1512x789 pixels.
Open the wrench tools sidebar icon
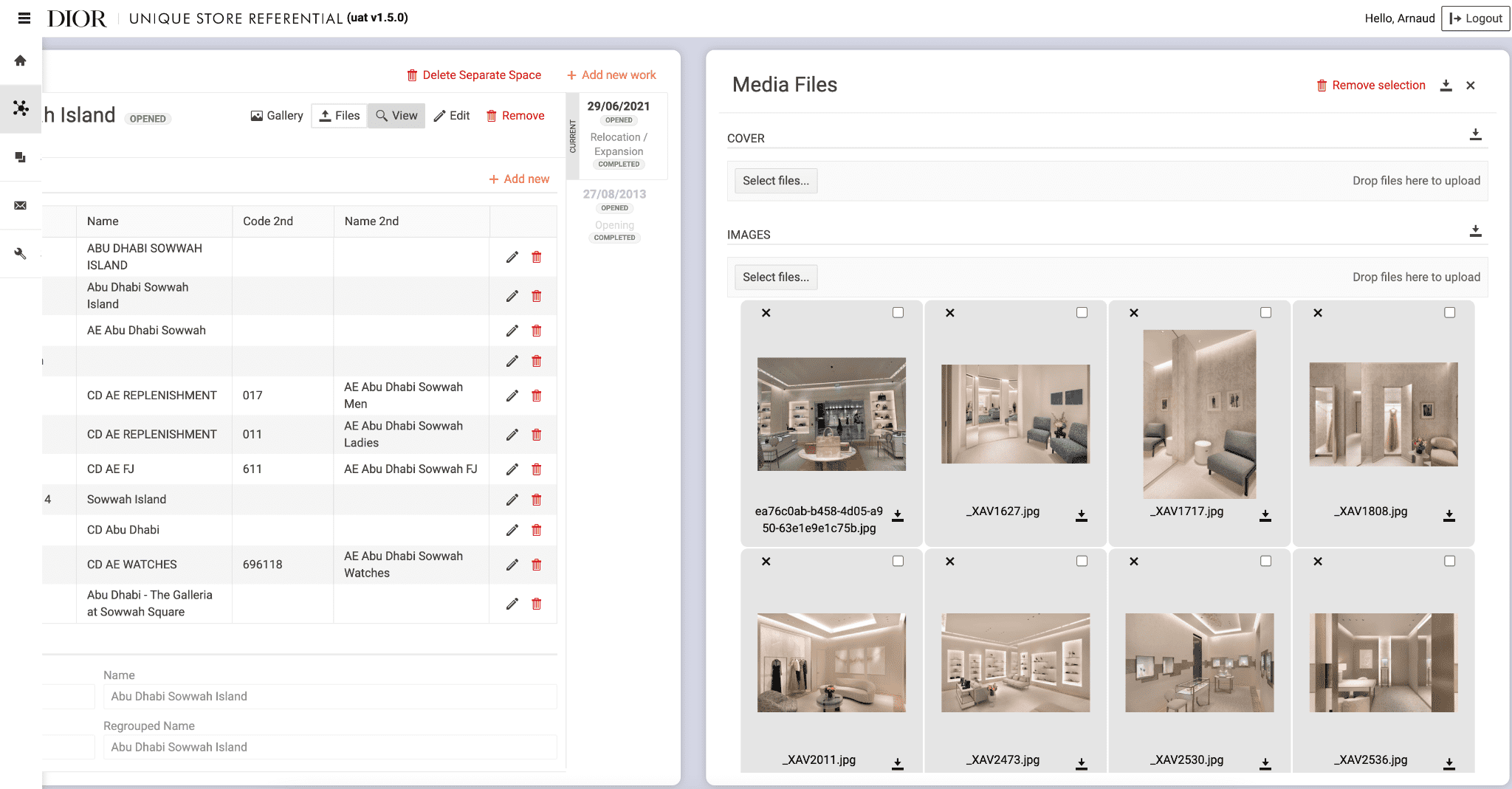21,254
